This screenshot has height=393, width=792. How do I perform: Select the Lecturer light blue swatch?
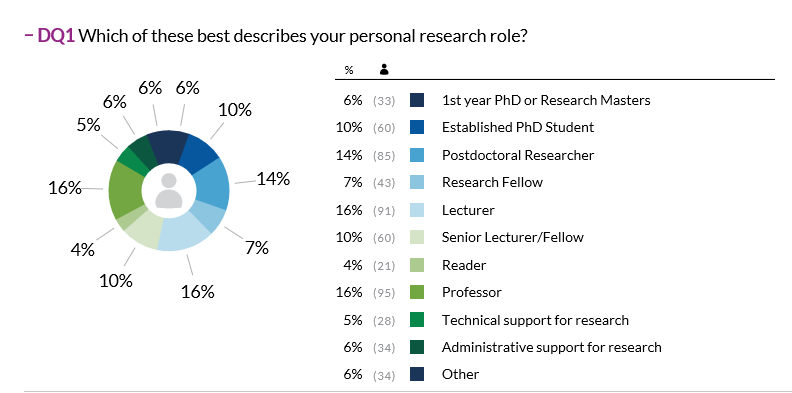[417, 210]
